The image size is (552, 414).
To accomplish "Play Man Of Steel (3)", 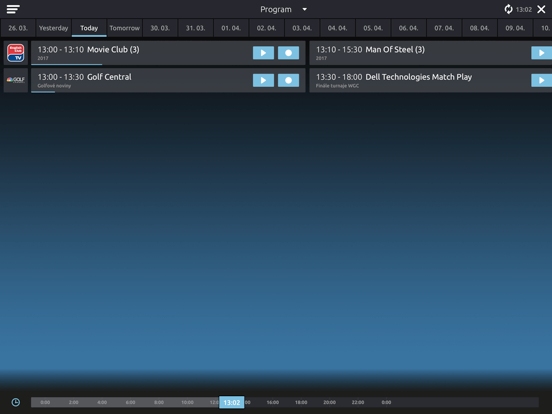I will pos(541,53).
